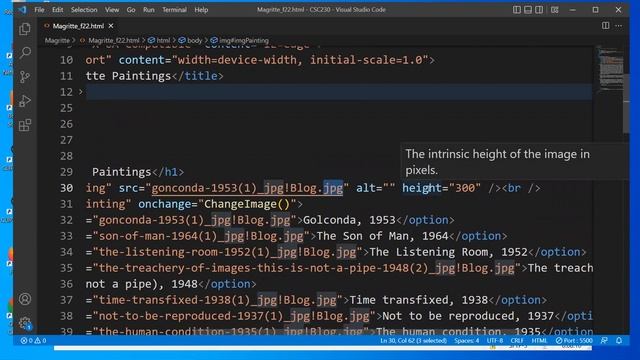Click the body breadcrumb item
640x360 pixels.
(194, 40)
